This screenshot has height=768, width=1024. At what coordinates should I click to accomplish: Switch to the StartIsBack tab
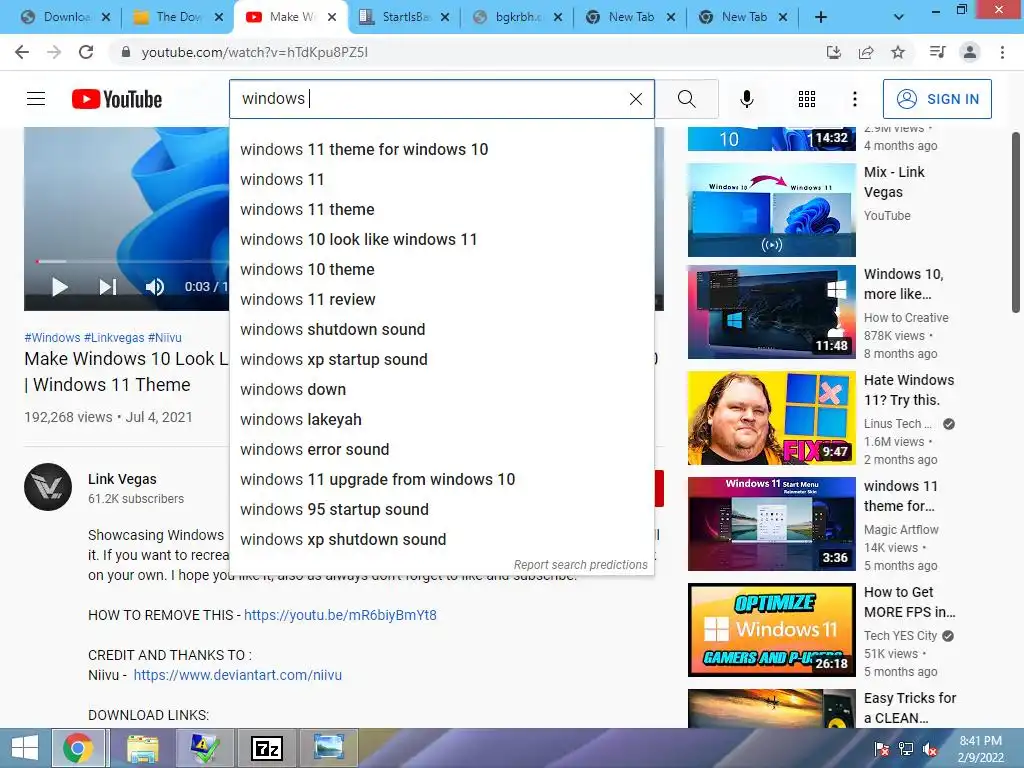point(405,17)
